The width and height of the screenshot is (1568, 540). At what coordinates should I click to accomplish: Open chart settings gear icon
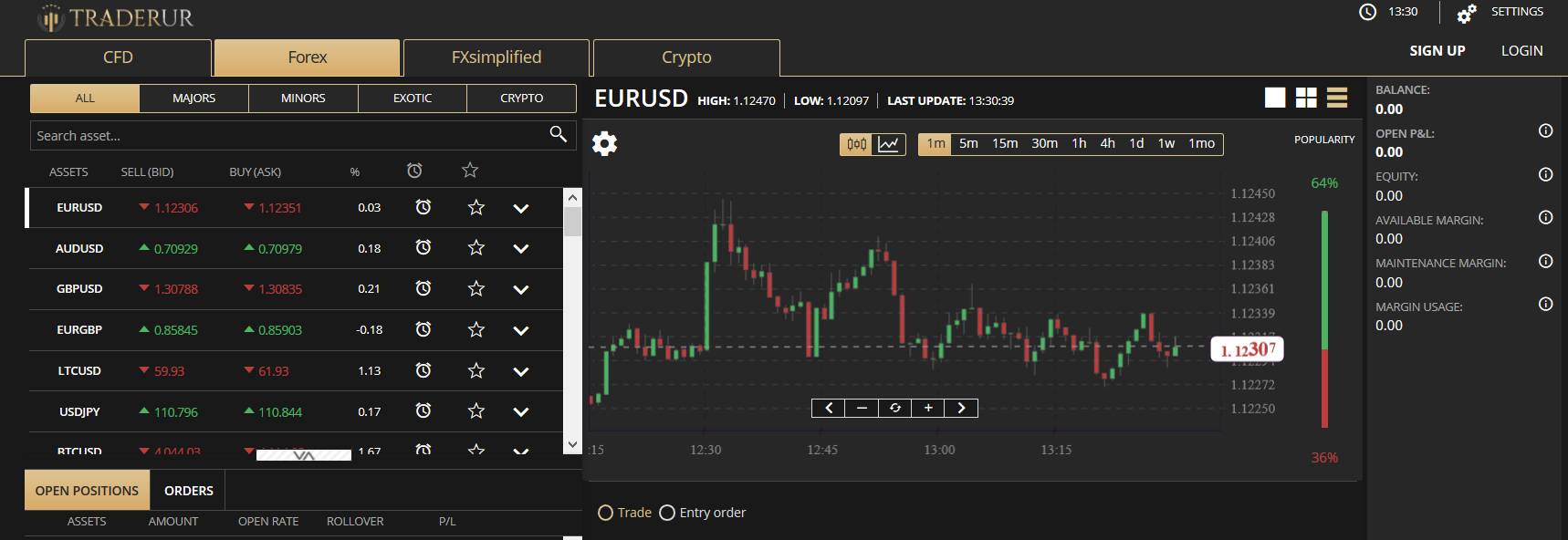click(604, 143)
